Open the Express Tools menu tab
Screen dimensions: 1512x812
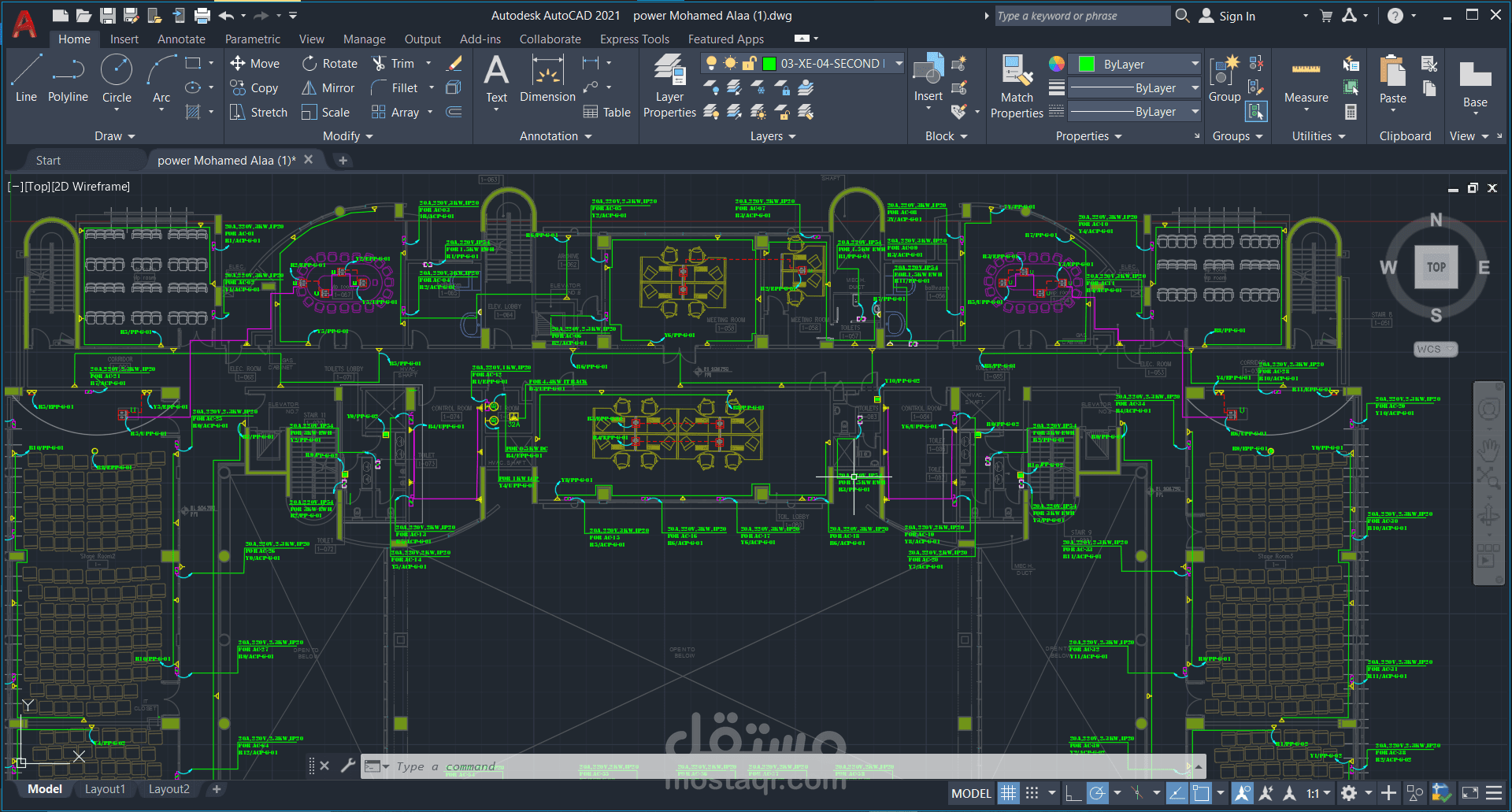tap(635, 39)
